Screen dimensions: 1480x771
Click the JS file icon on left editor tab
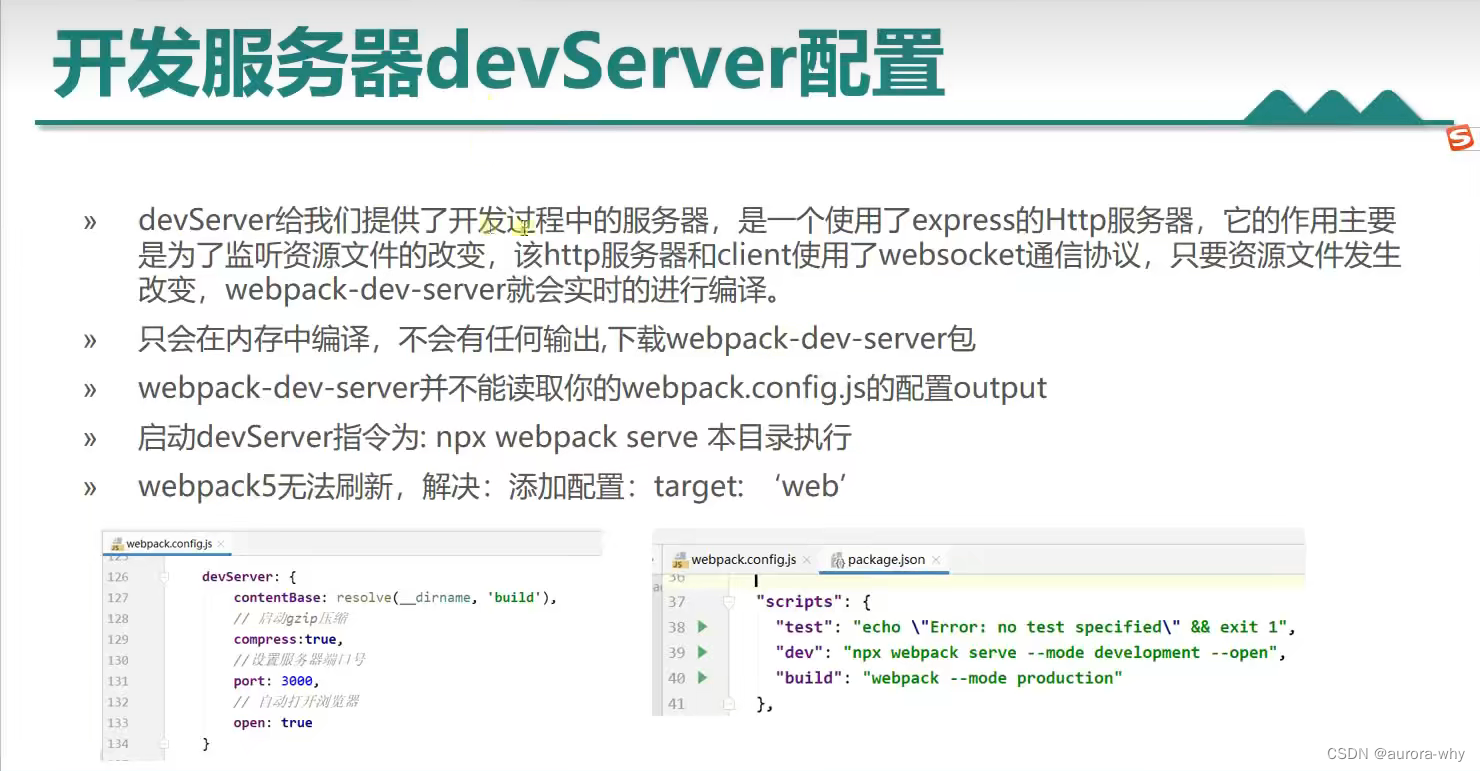117,544
